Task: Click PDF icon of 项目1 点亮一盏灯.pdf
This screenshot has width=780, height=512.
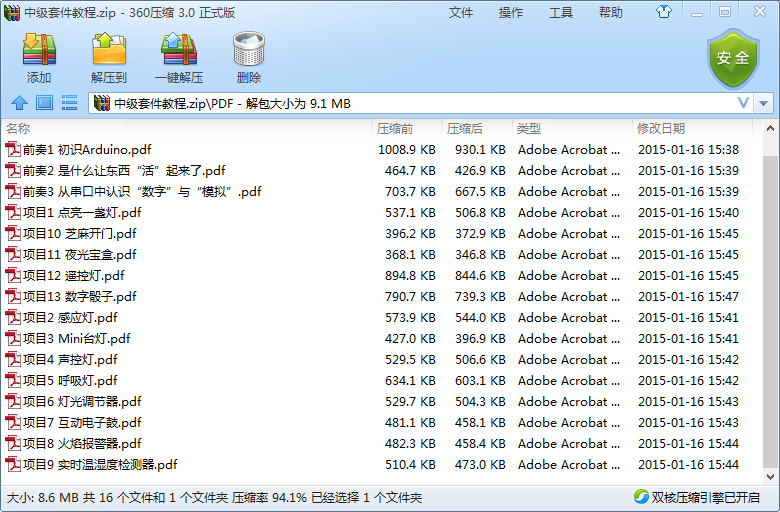Action: pos(13,212)
